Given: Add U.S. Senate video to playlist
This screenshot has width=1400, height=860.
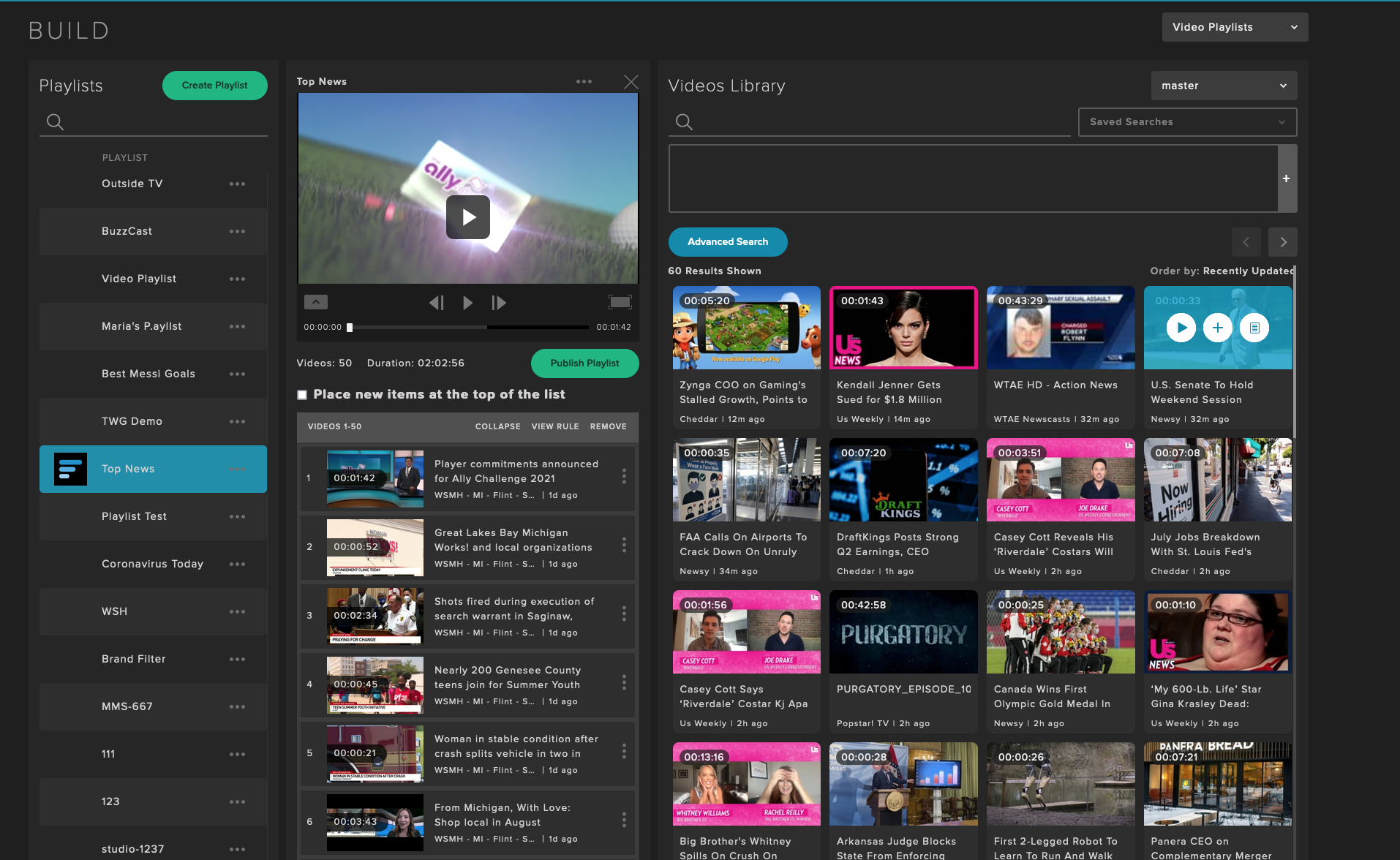Looking at the screenshot, I should click(x=1218, y=328).
